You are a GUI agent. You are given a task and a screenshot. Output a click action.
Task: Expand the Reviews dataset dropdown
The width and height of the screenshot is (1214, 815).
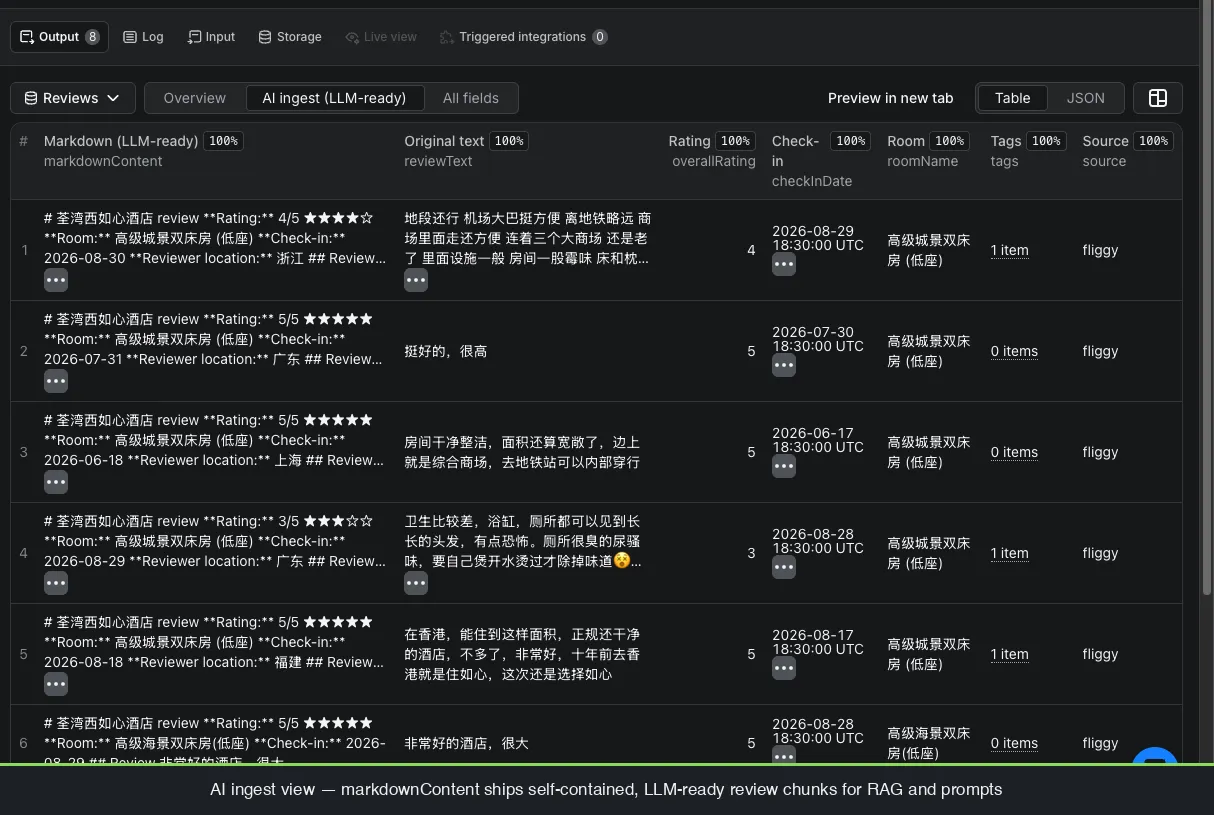(x=72, y=98)
